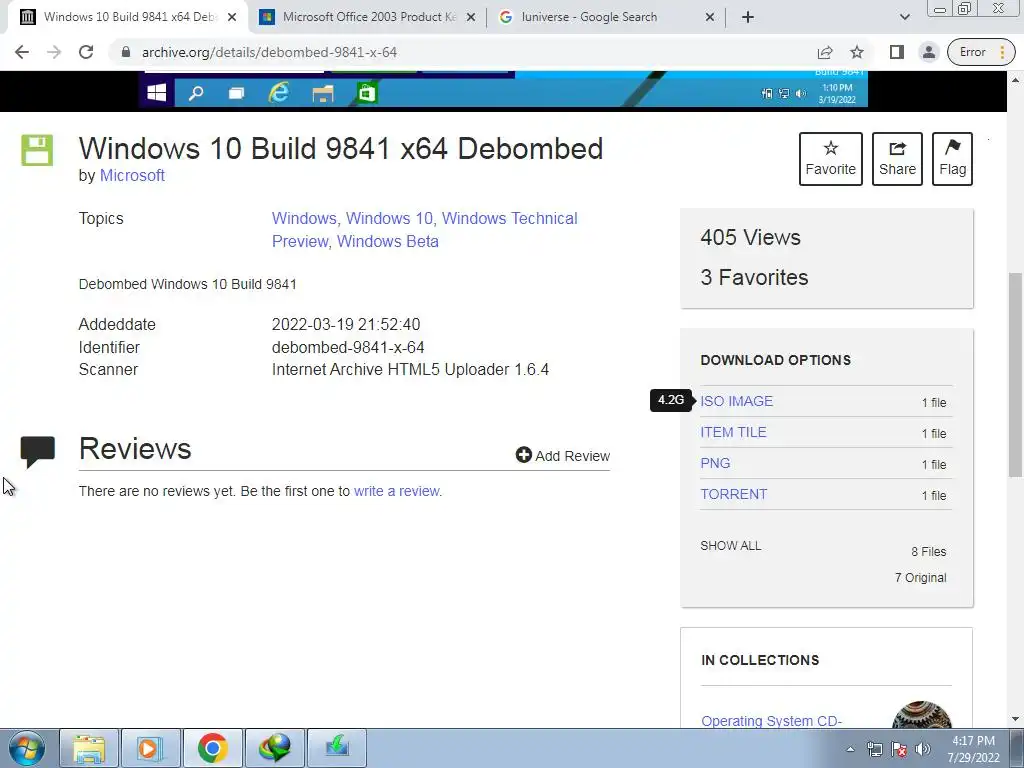1024x768 pixels.
Task: Click Internet Archive HTML5 Uploader 1.6.4 text
Action: 410,370
